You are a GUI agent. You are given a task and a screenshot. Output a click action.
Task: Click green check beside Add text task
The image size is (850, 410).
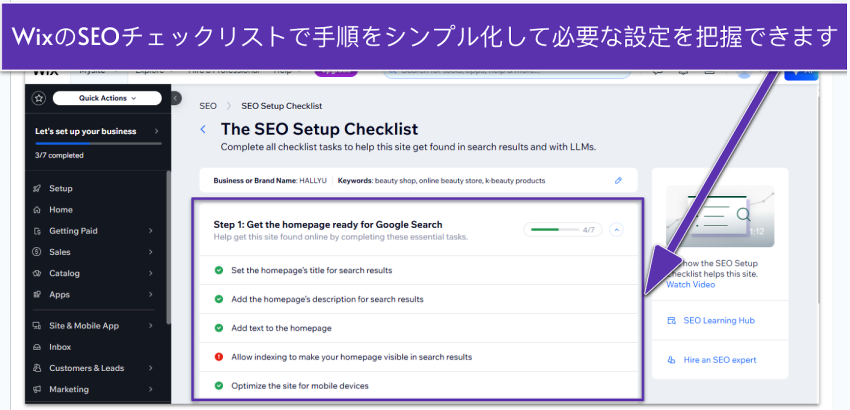218,328
